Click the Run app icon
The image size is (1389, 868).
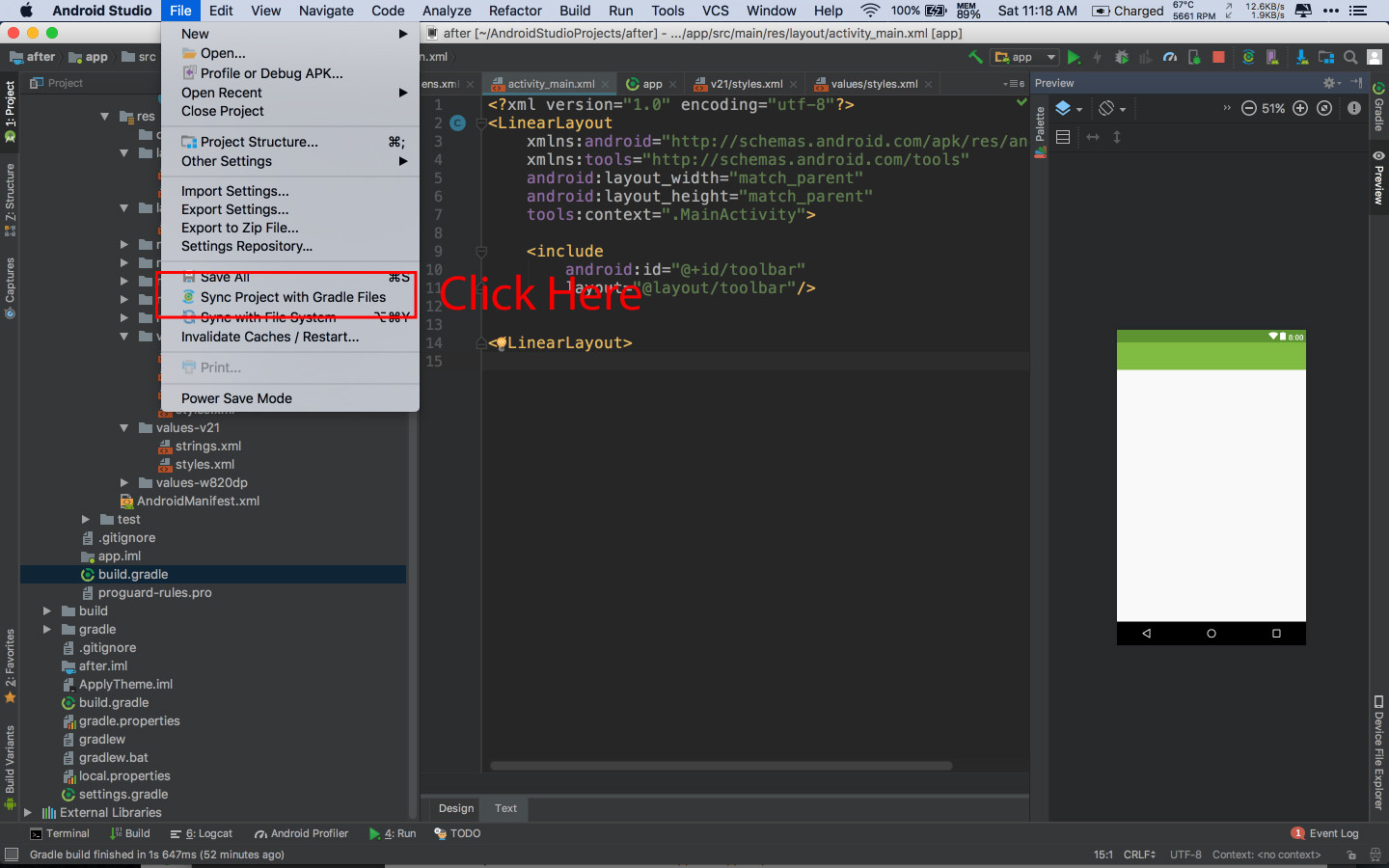click(x=1074, y=57)
